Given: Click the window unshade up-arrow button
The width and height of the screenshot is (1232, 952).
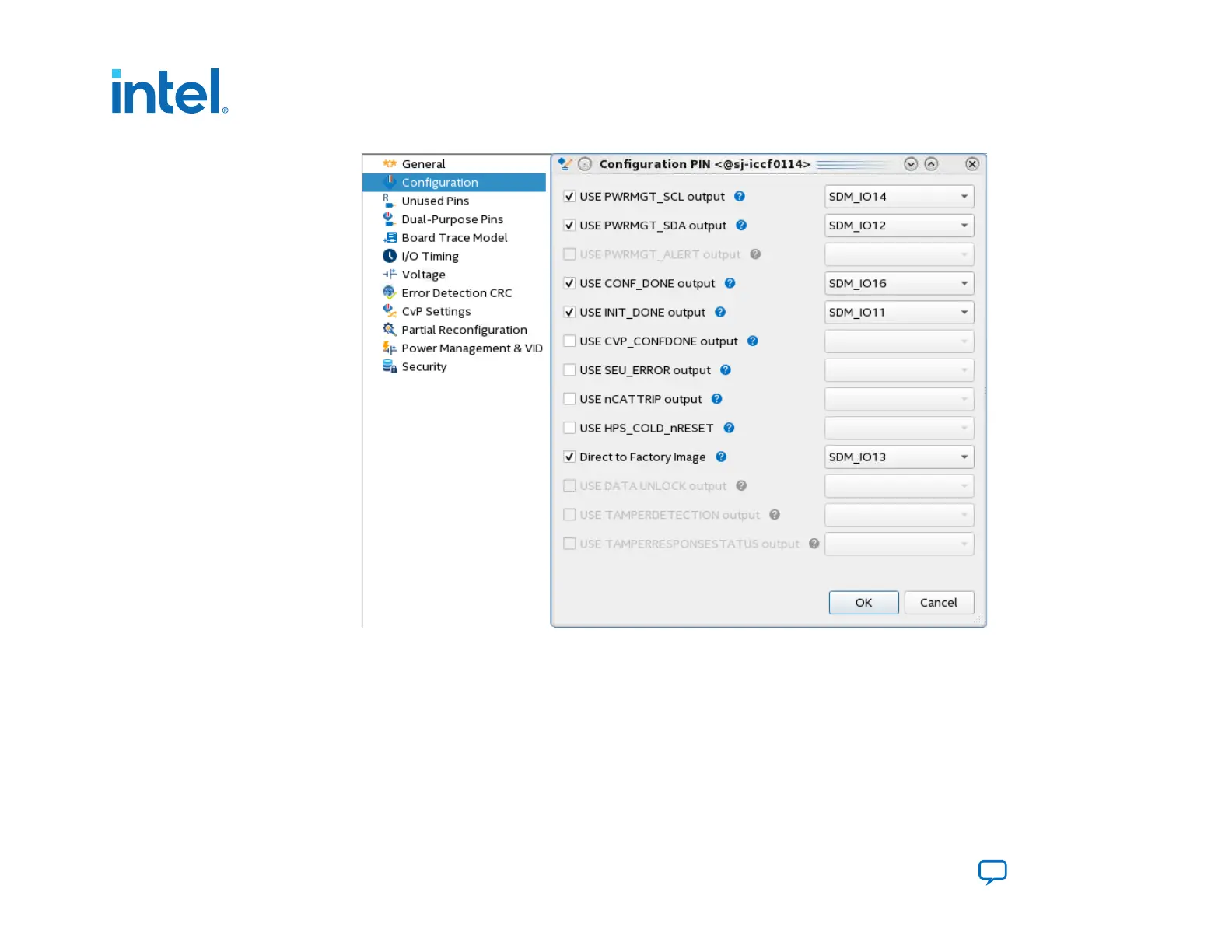Looking at the screenshot, I should 931,164.
